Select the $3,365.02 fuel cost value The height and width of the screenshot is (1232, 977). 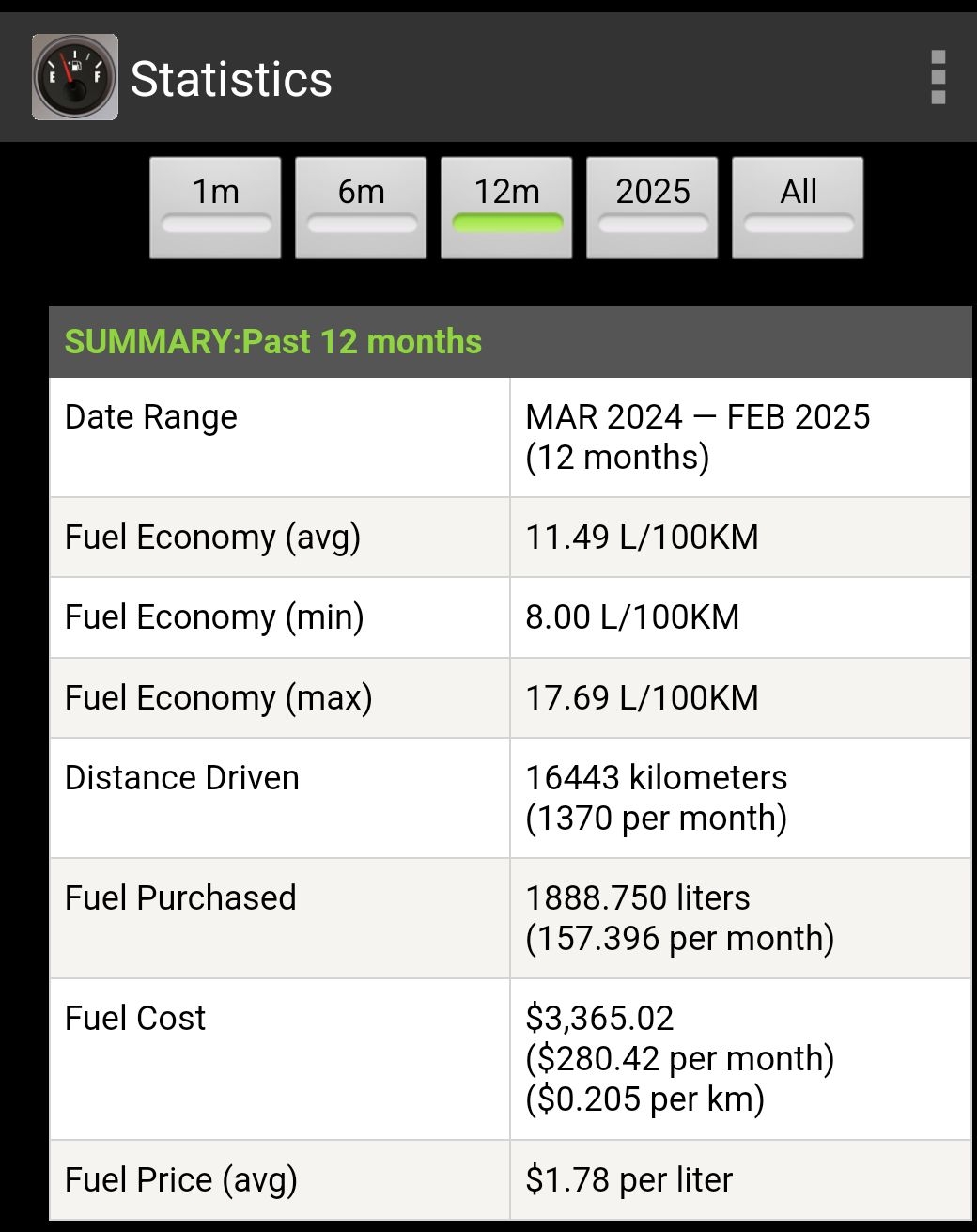coord(599,1019)
